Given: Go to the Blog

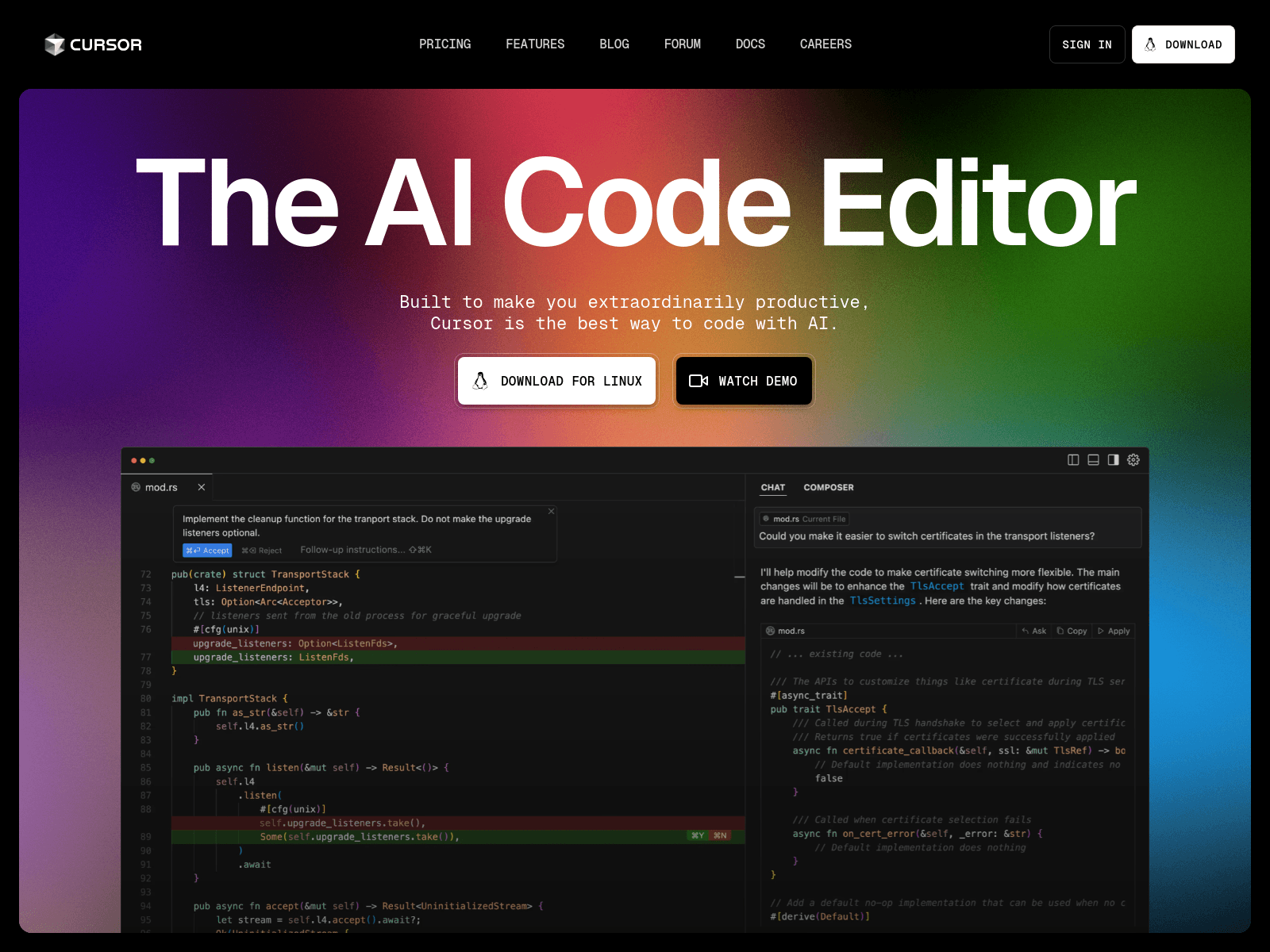Looking at the screenshot, I should [x=614, y=44].
